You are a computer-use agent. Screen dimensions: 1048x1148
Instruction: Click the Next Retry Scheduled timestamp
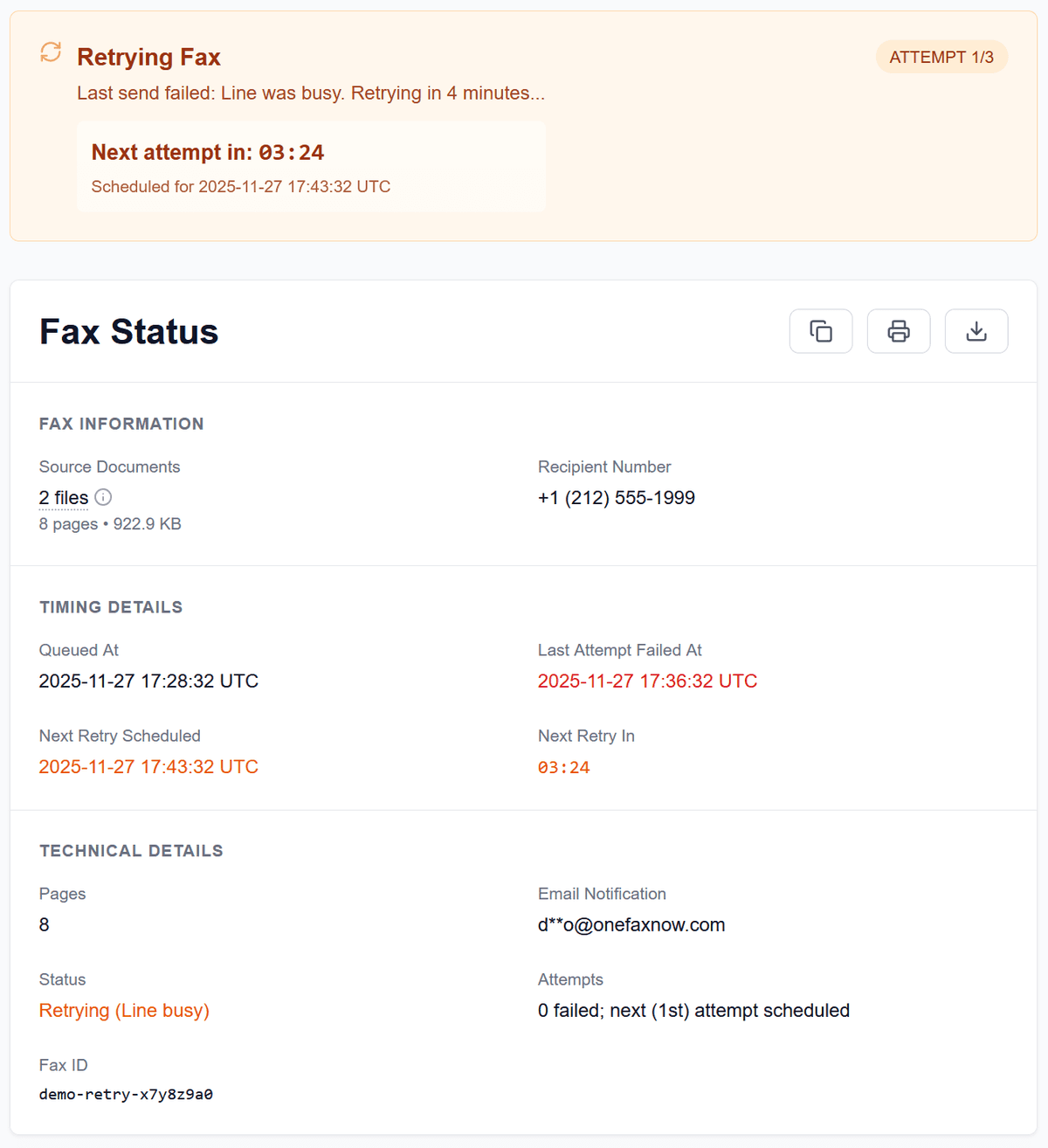[148, 766]
